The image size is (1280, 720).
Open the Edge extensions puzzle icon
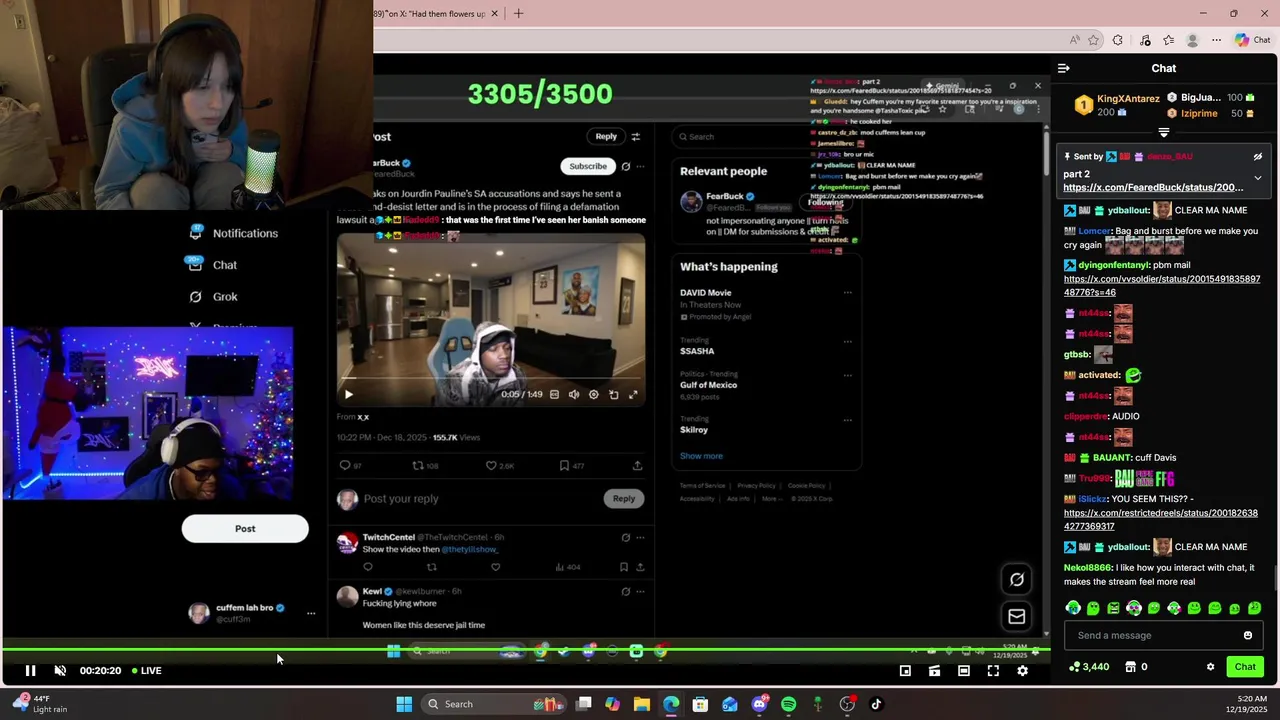1118,40
